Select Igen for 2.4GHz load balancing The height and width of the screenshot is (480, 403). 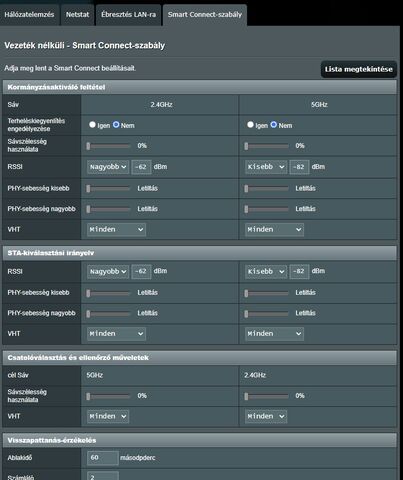(x=92, y=125)
